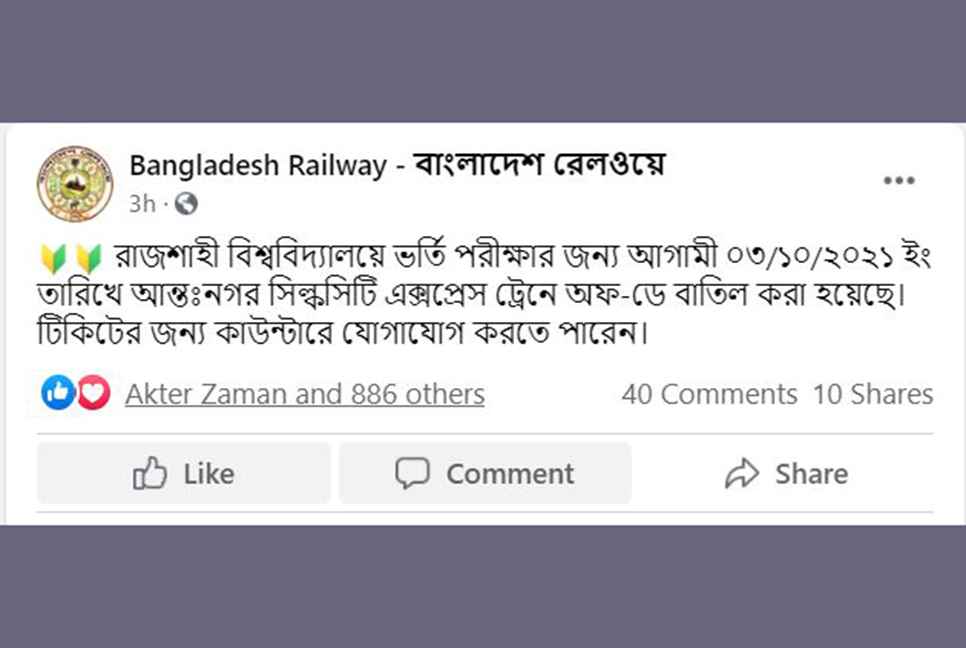Click the blue thumbs-up reaction icon

[x=58, y=392]
